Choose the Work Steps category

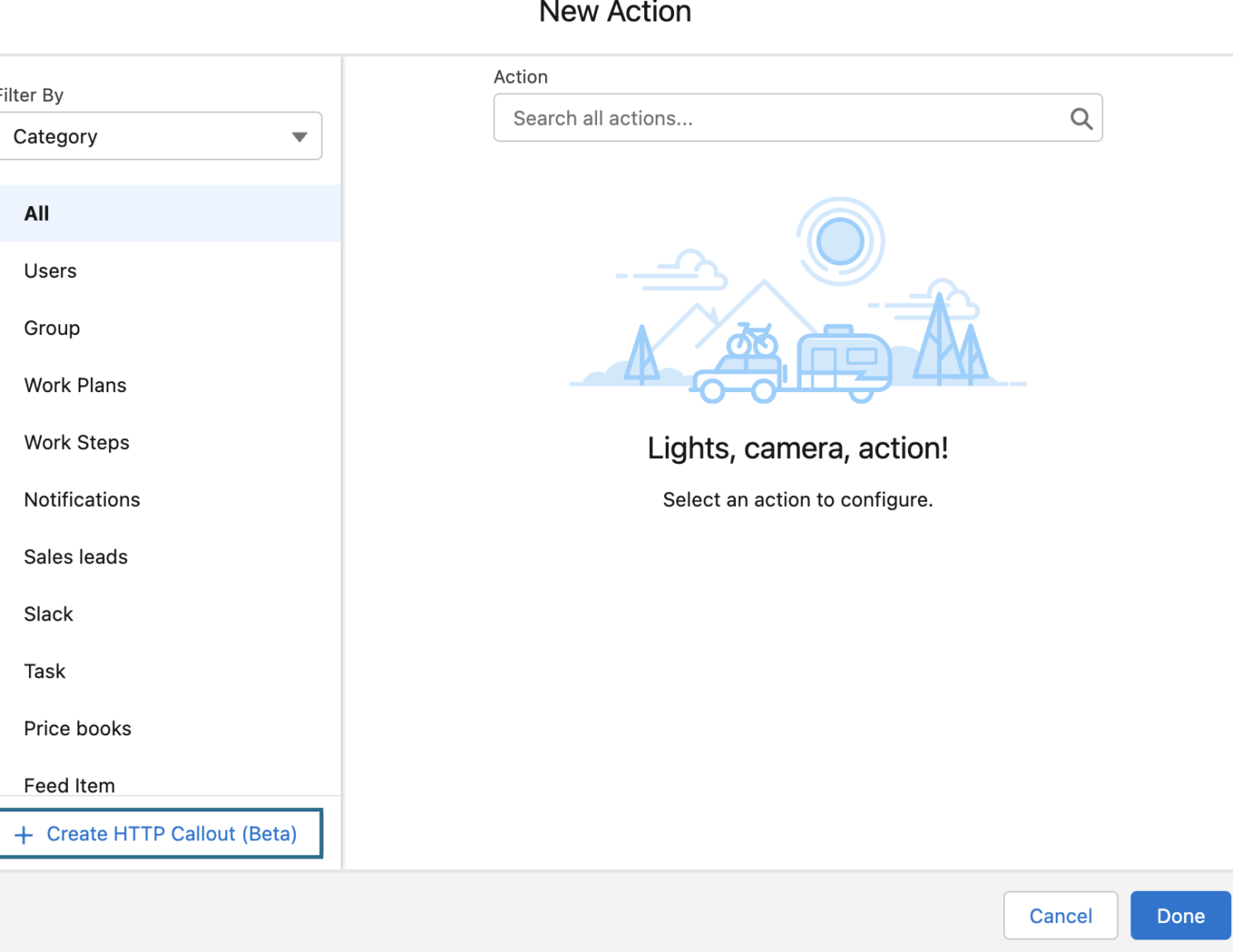[170, 442]
